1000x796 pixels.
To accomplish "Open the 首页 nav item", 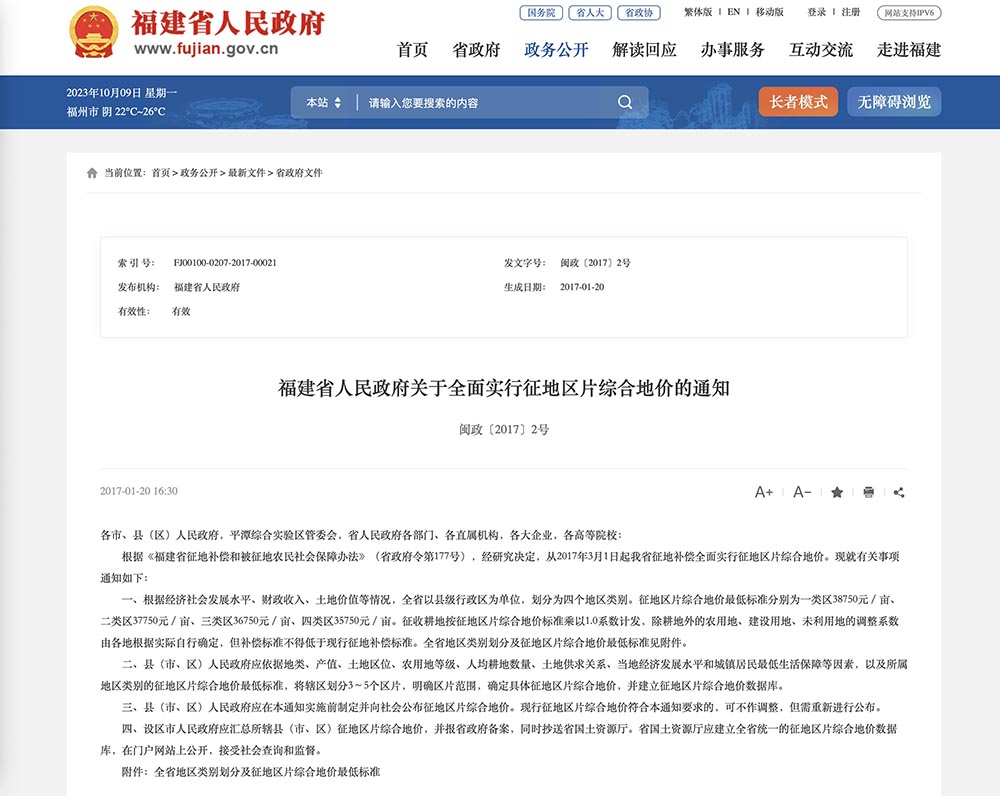I will tap(412, 50).
